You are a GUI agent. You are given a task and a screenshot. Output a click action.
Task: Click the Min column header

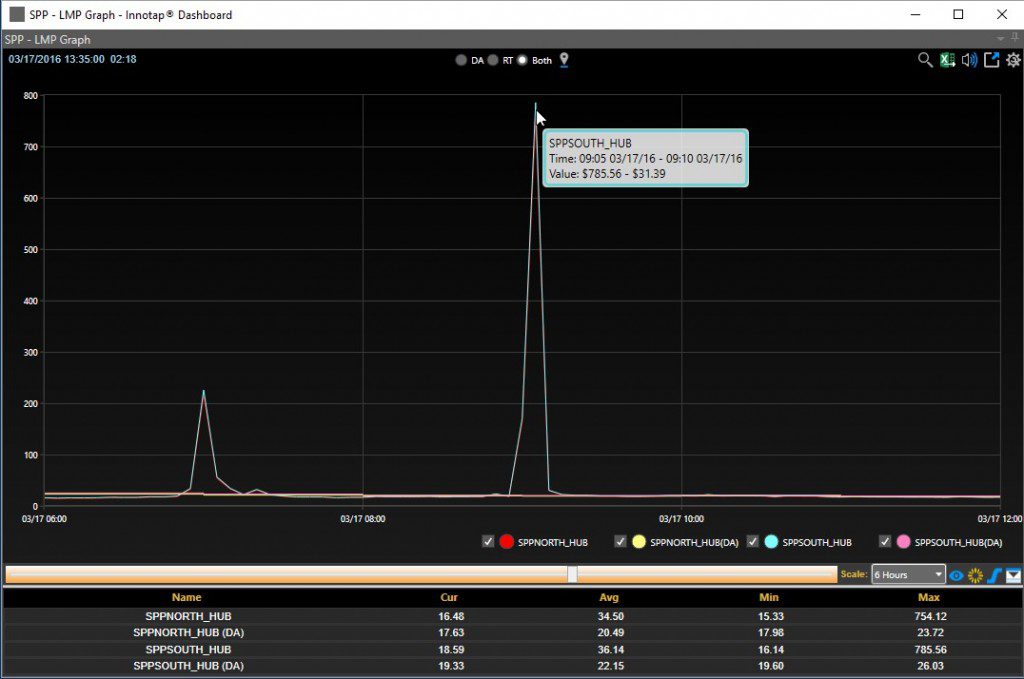tap(769, 597)
